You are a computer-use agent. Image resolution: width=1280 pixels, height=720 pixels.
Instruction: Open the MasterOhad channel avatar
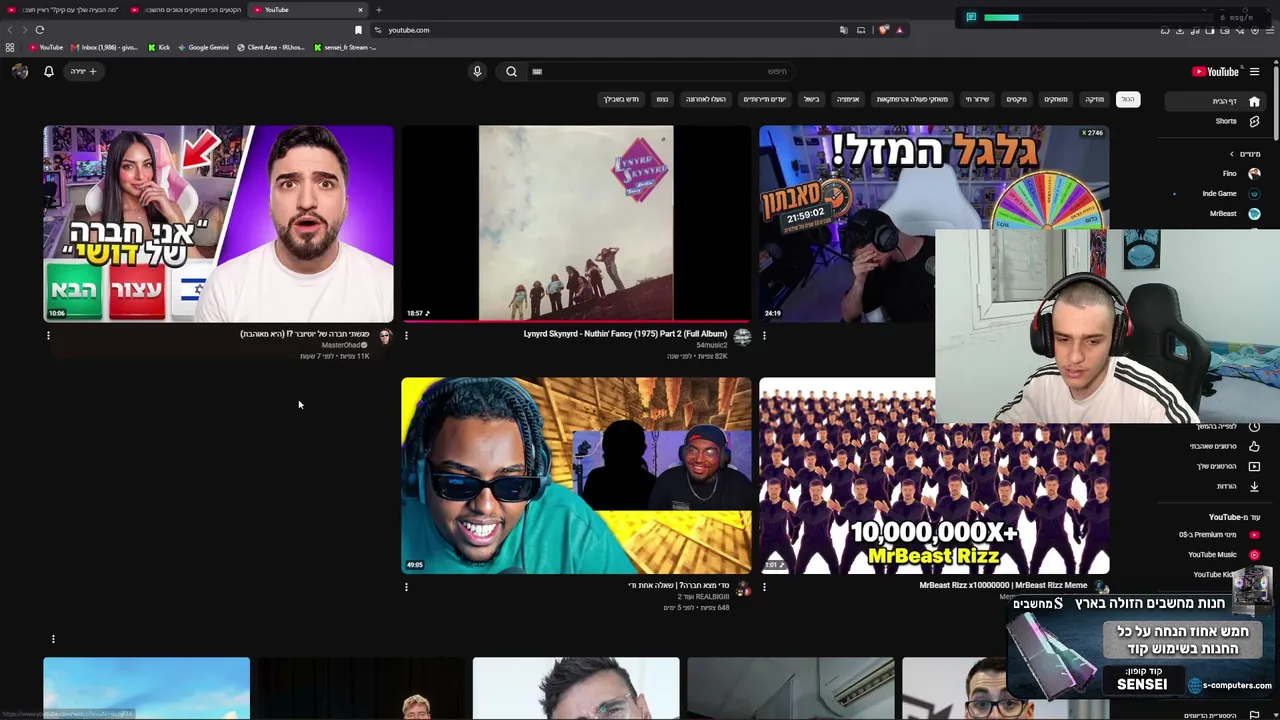coord(385,338)
